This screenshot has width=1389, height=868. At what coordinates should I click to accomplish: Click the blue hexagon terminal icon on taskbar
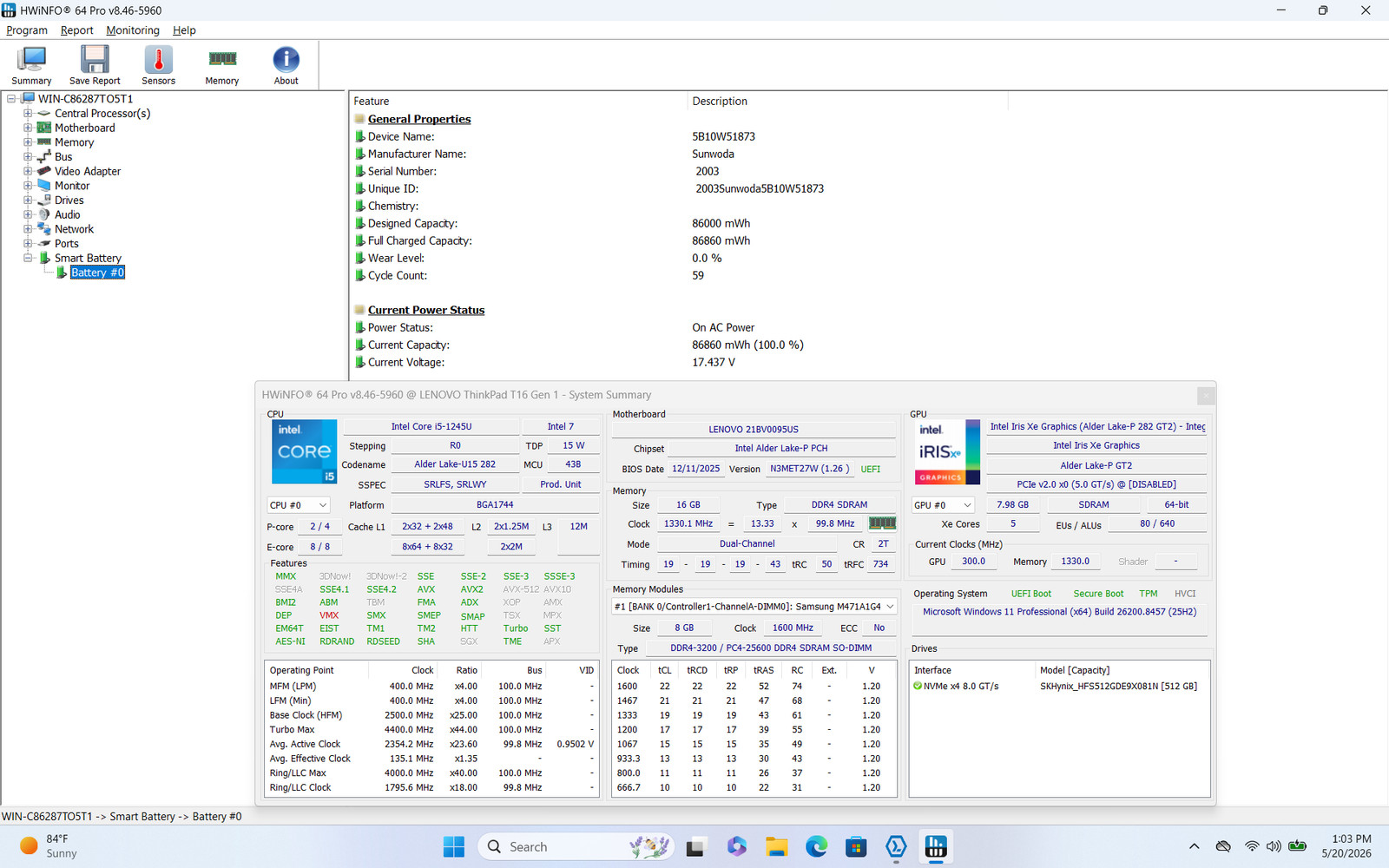(x=896, y=846)
